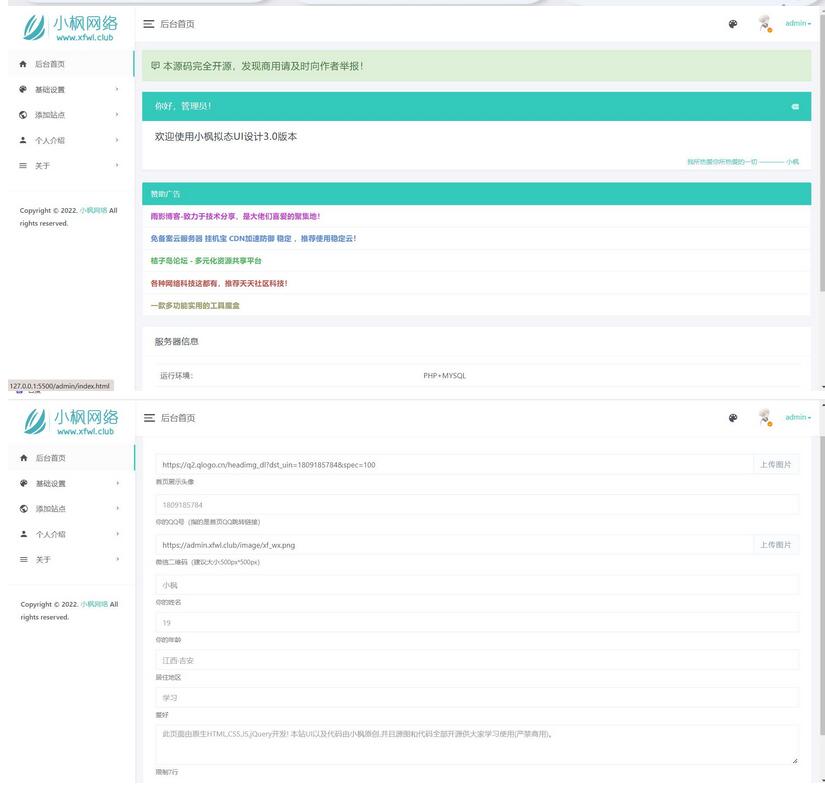Click the globe icon beside 添加站点 in the upper sidebar
Screen dimensions: 825x785
pos(23,115)
